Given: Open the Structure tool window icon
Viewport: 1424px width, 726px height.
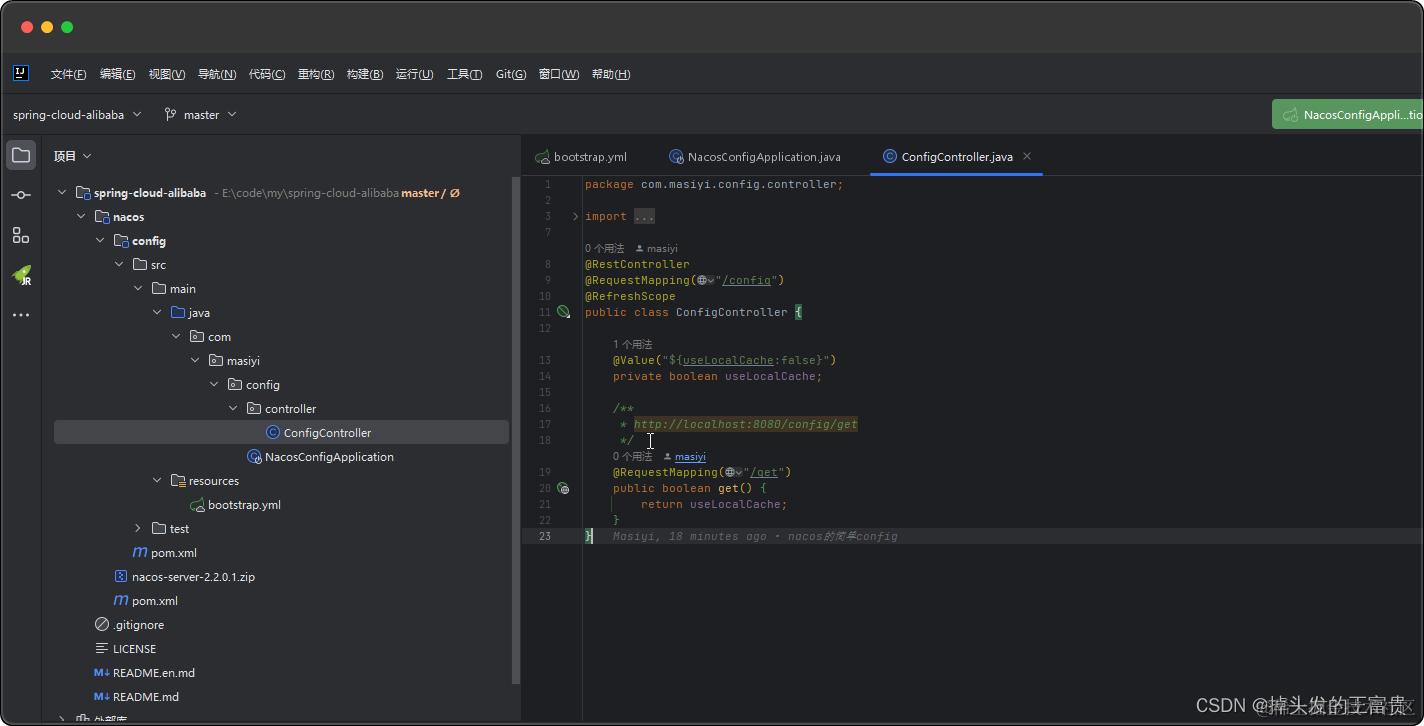Looking at the screenshot, I should point(21,235).
